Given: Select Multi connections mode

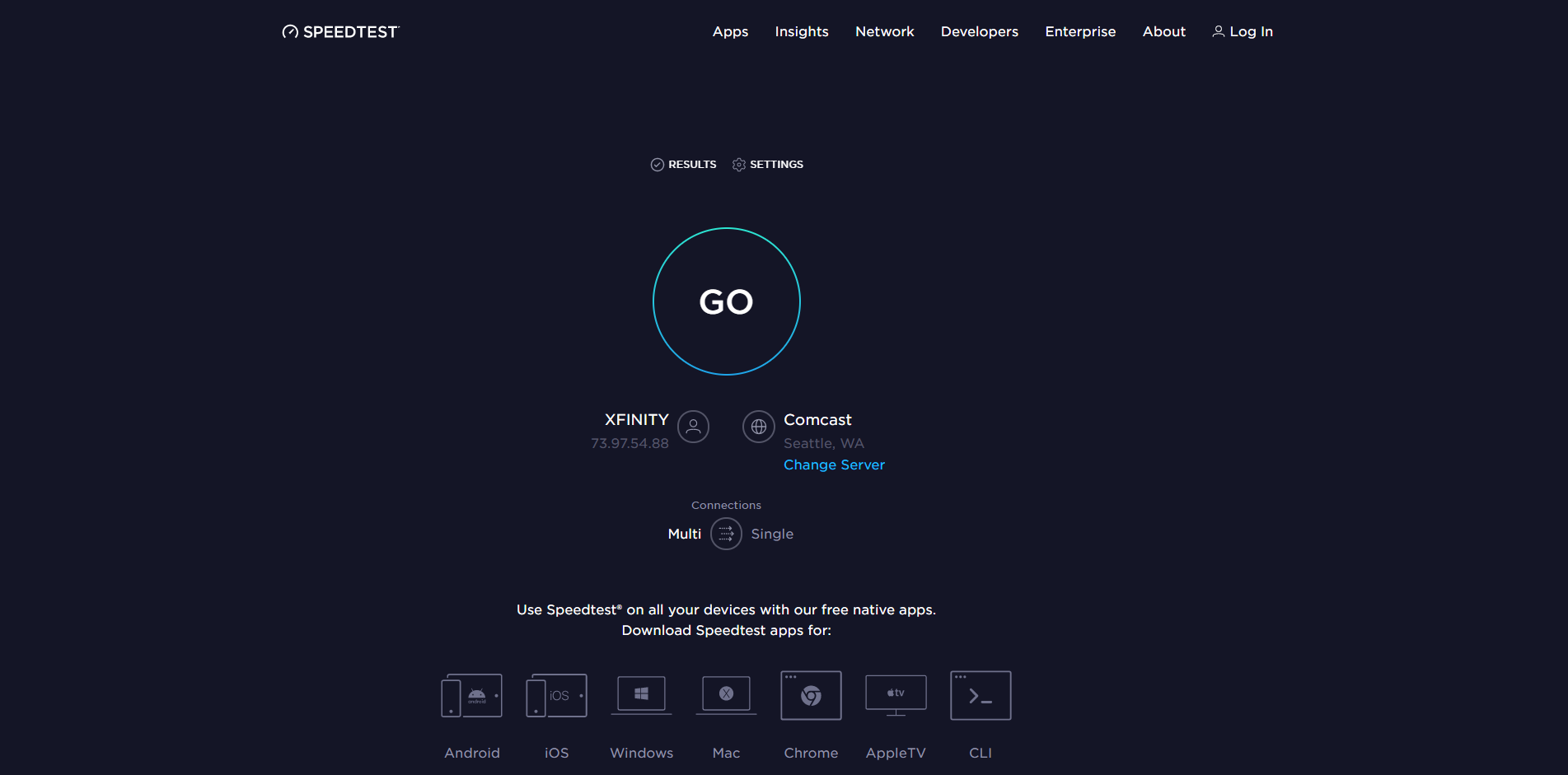Looking at the screenshot, I should pos(684,534).
